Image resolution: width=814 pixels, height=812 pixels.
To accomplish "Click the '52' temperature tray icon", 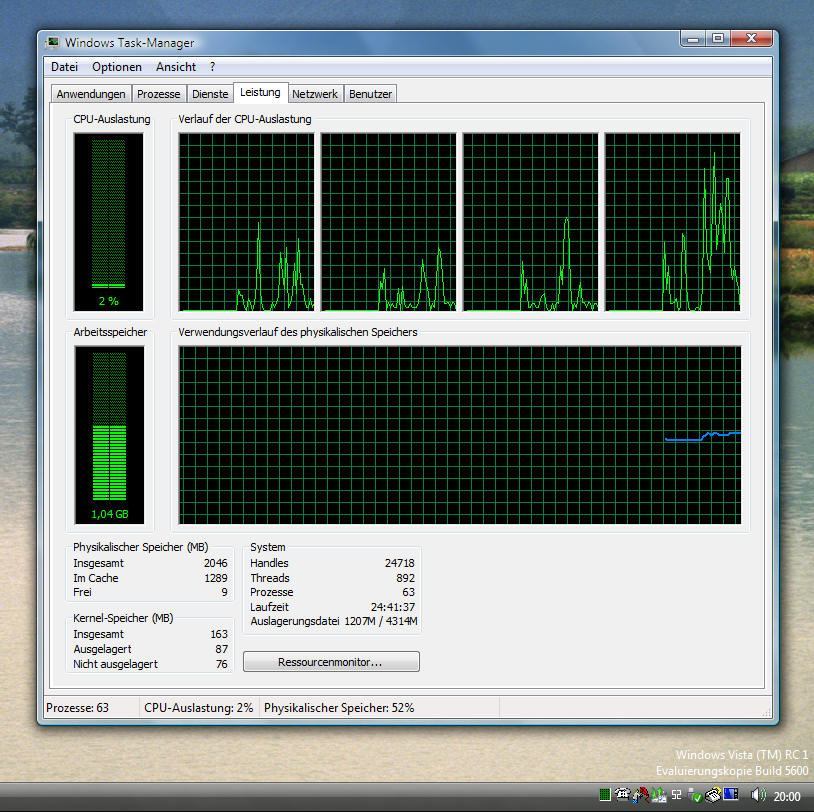I will [676, 794].
